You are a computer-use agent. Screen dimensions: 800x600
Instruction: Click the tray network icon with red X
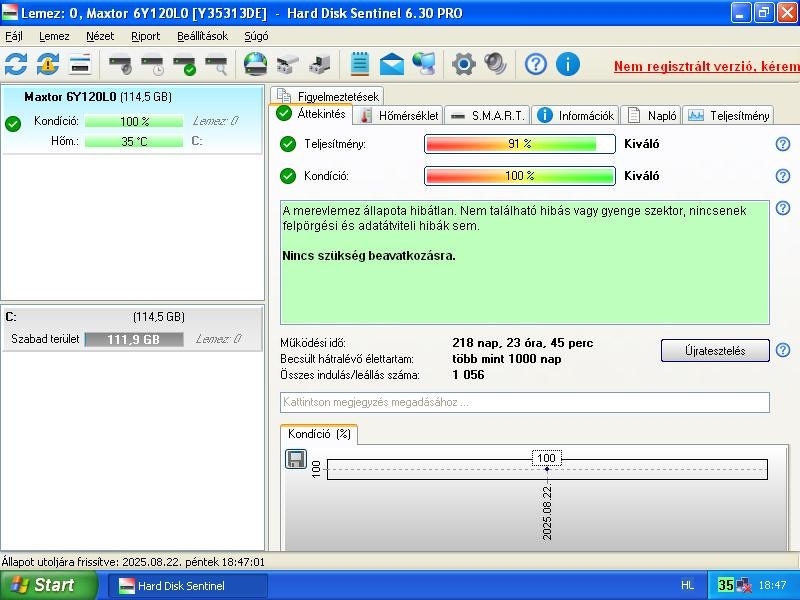click(x=744, y=585)
